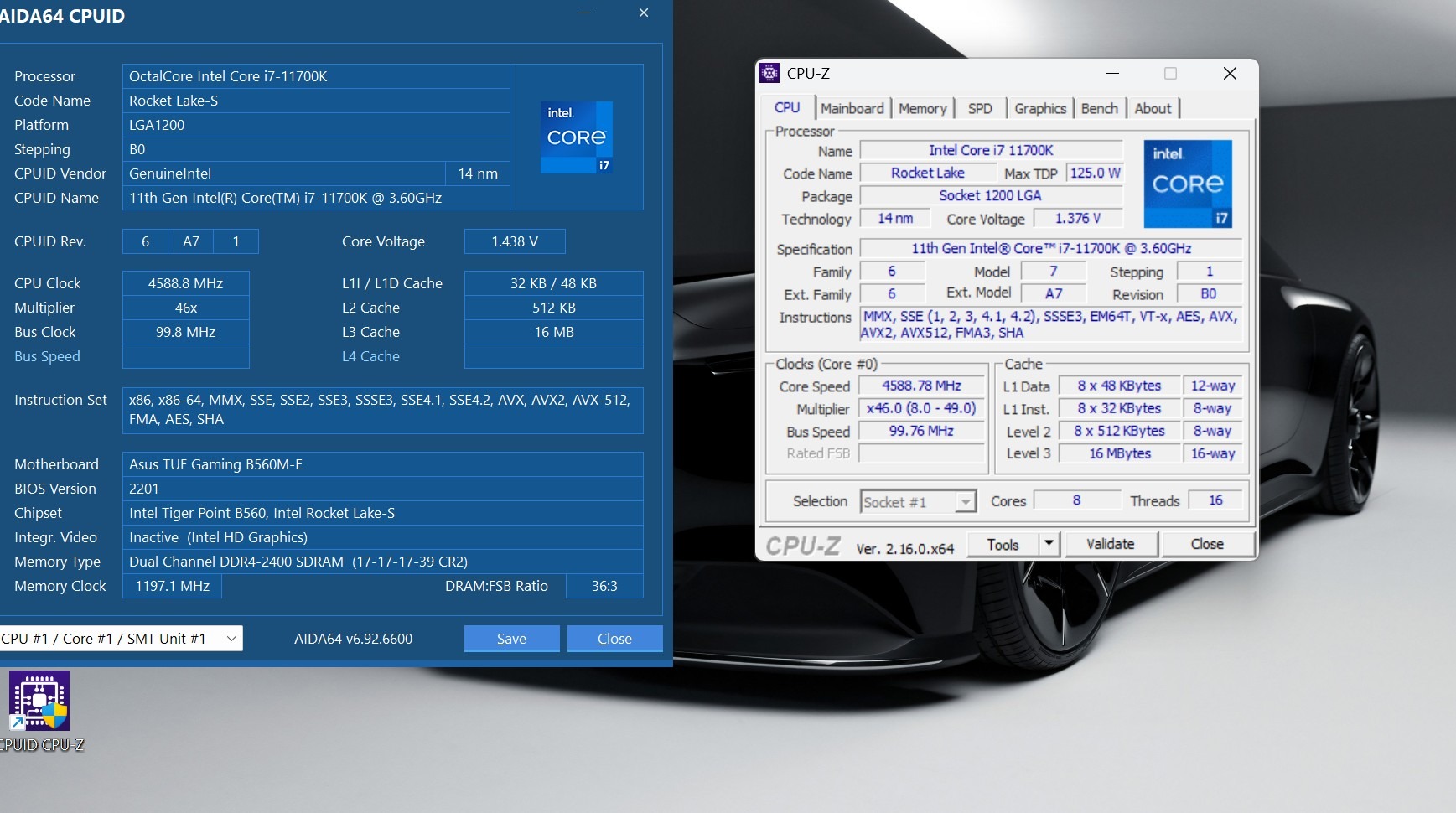Open the Socket #1 selection dropdown in CPU-Z

click(x=919, y=501)
